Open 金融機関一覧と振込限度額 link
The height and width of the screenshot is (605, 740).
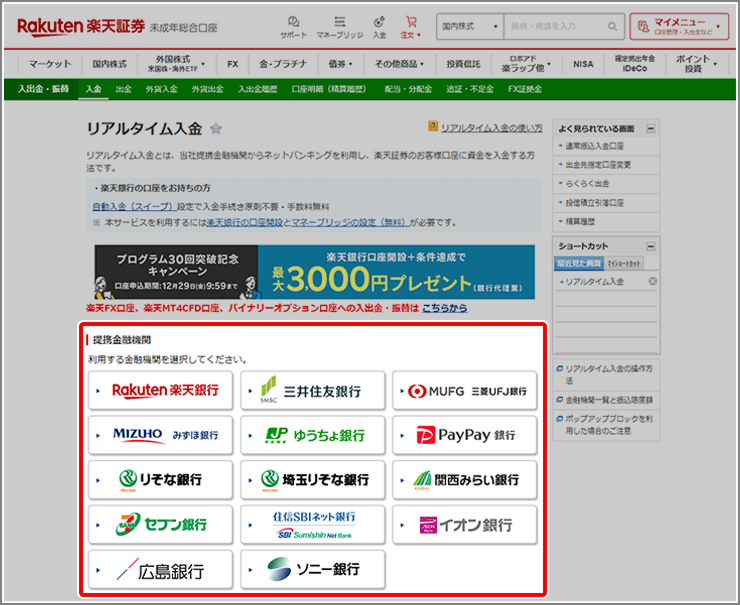point(609,400)
